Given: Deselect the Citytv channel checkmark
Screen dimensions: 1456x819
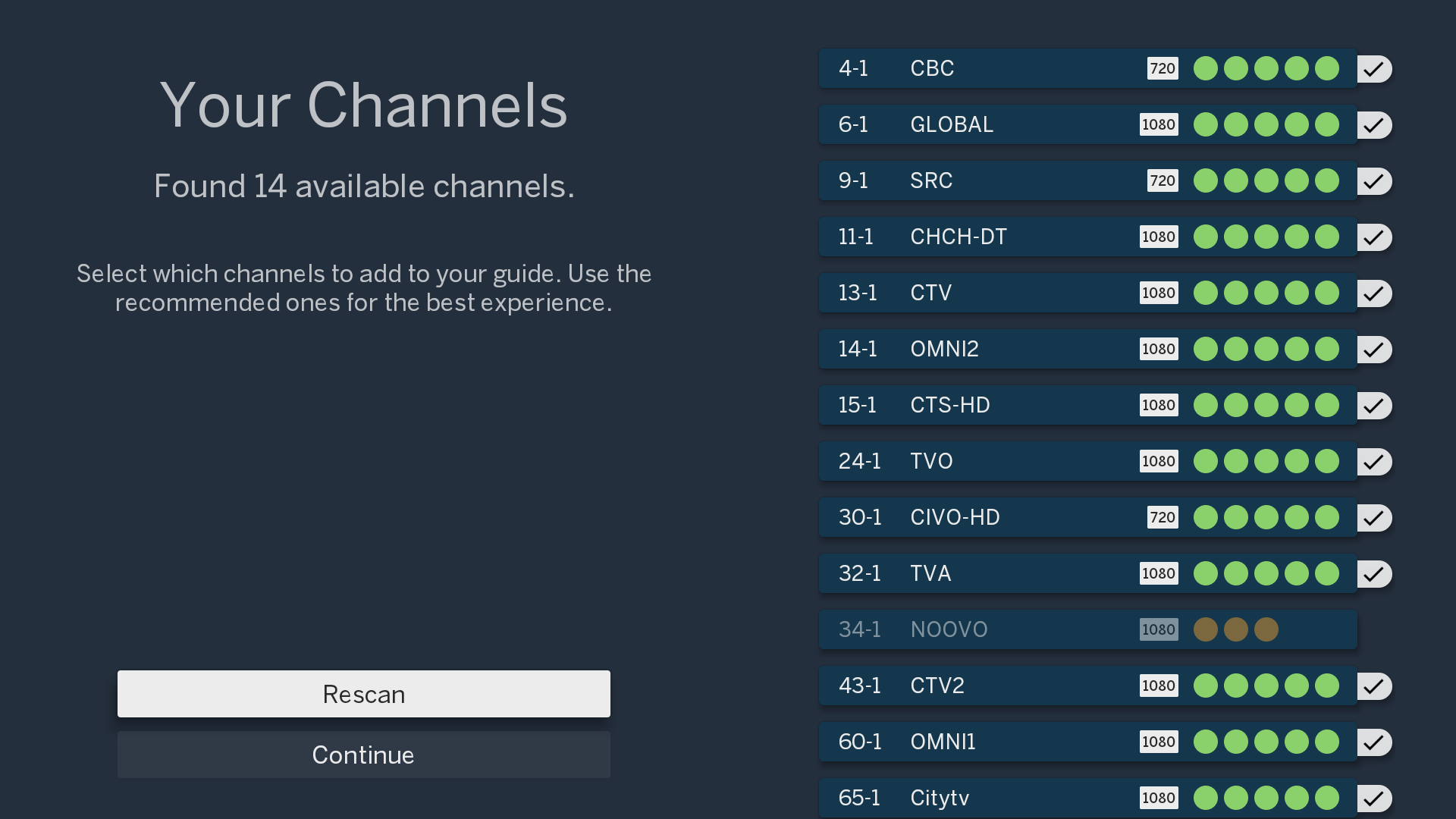Looking at the screenshot, I should (1374, 799).
